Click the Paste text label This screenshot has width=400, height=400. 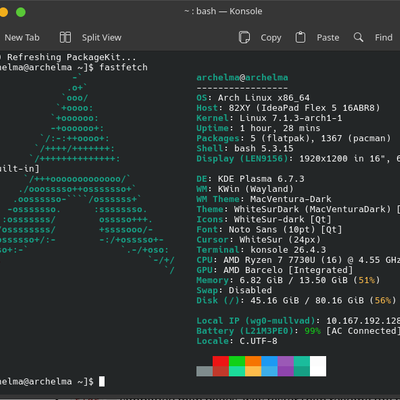pos(328,38)
